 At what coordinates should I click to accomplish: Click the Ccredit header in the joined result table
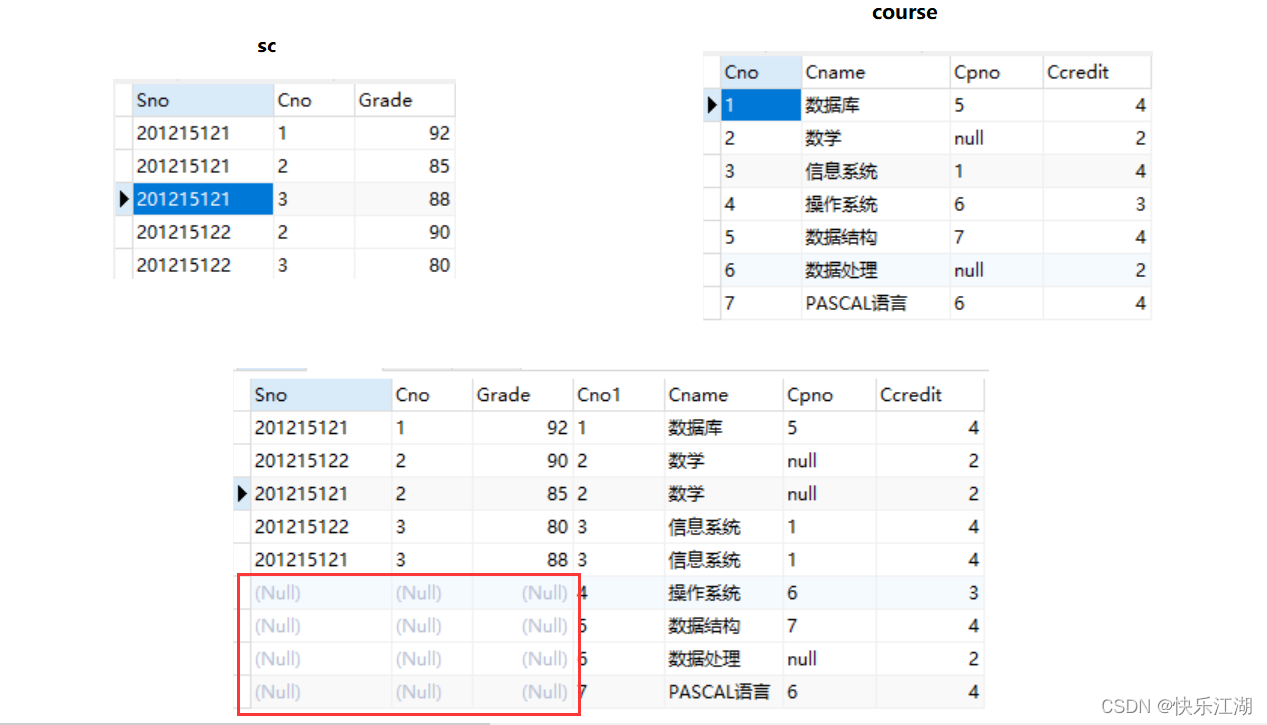[930, 395]
